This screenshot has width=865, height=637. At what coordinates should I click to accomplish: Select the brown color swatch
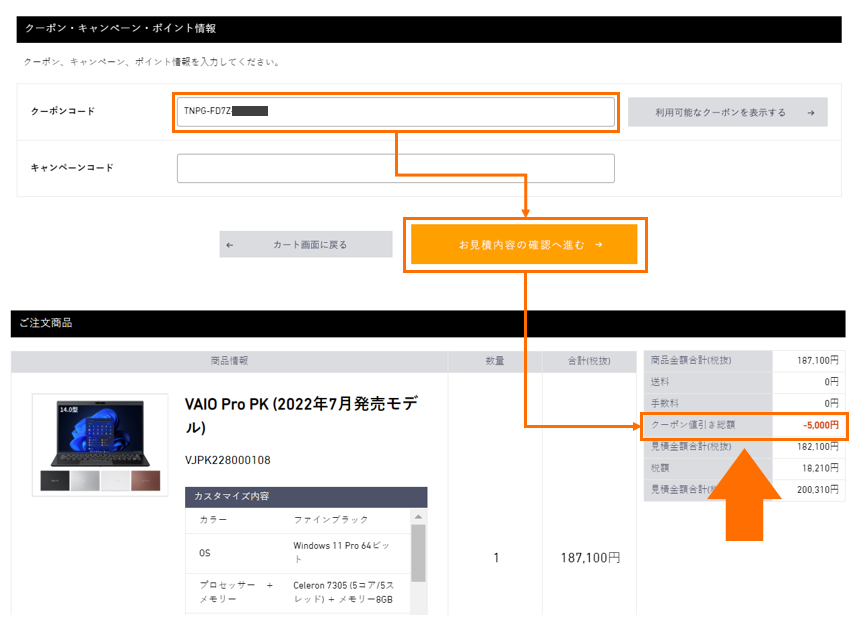[x=146, y=481]
